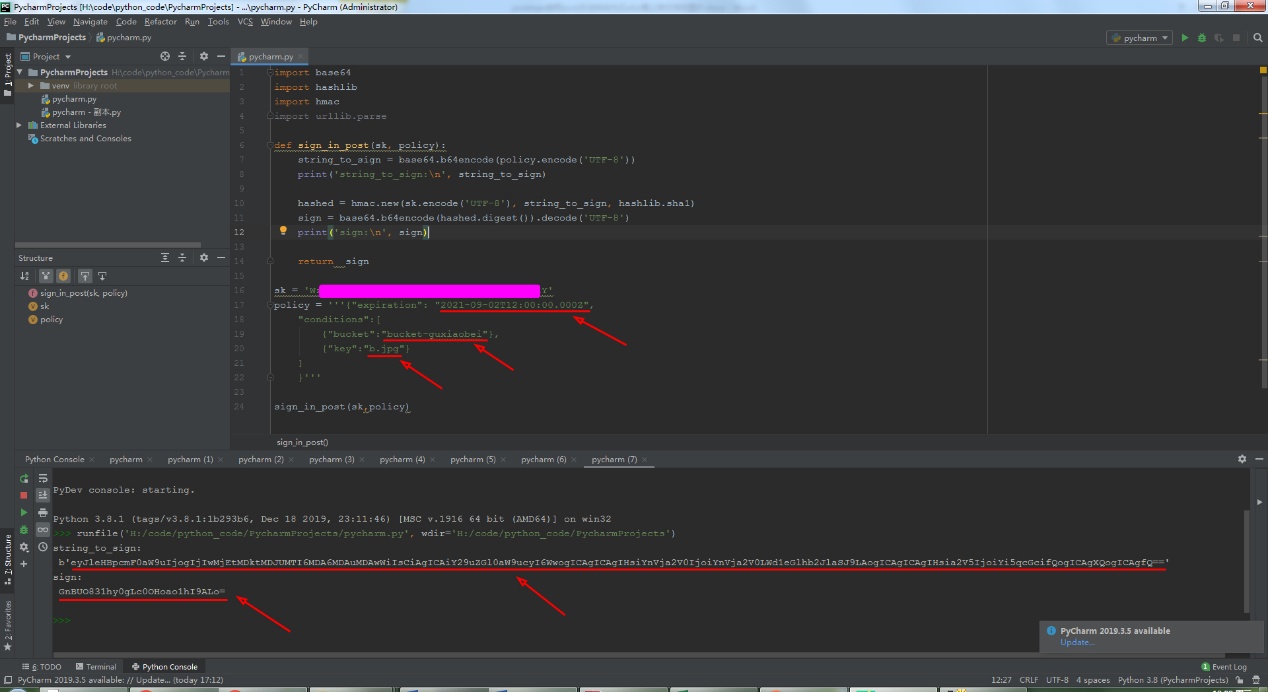Close the pycharm.py editor tab

point(301,57)
